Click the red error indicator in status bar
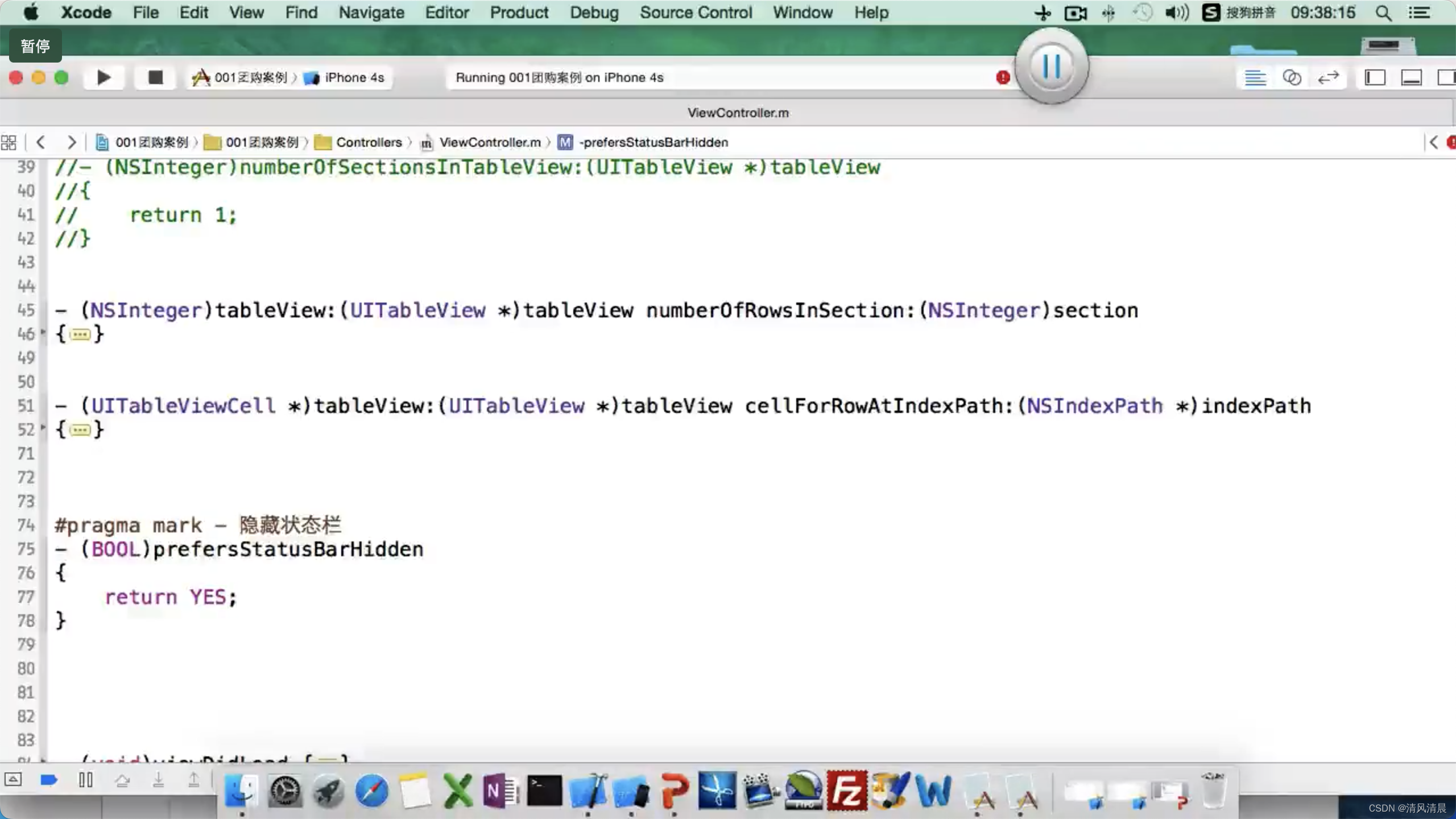1456x819 pixels. tap(1003, 77)
